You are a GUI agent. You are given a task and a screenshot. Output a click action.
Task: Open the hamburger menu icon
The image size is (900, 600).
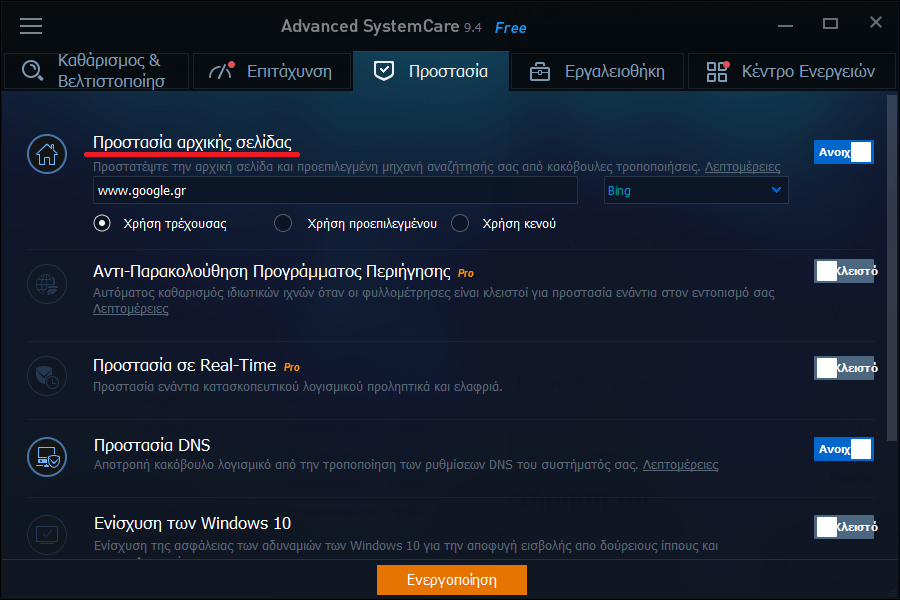(31, 26)
